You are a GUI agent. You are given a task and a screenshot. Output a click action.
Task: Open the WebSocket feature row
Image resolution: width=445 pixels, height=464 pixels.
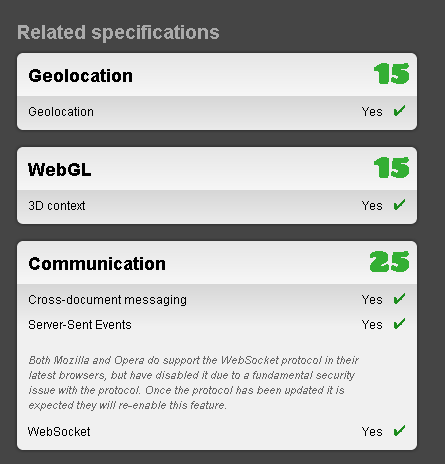217,432
